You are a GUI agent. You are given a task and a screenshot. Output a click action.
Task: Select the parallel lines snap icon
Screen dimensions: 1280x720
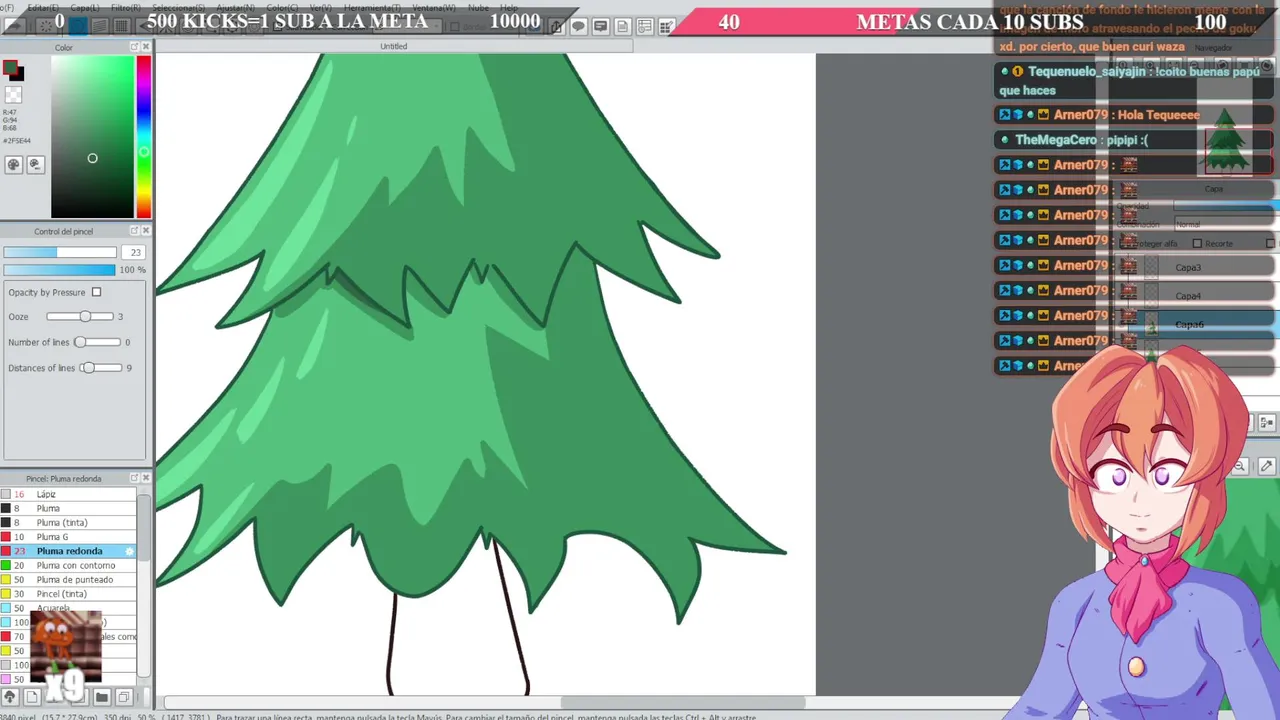coord(100,26)
